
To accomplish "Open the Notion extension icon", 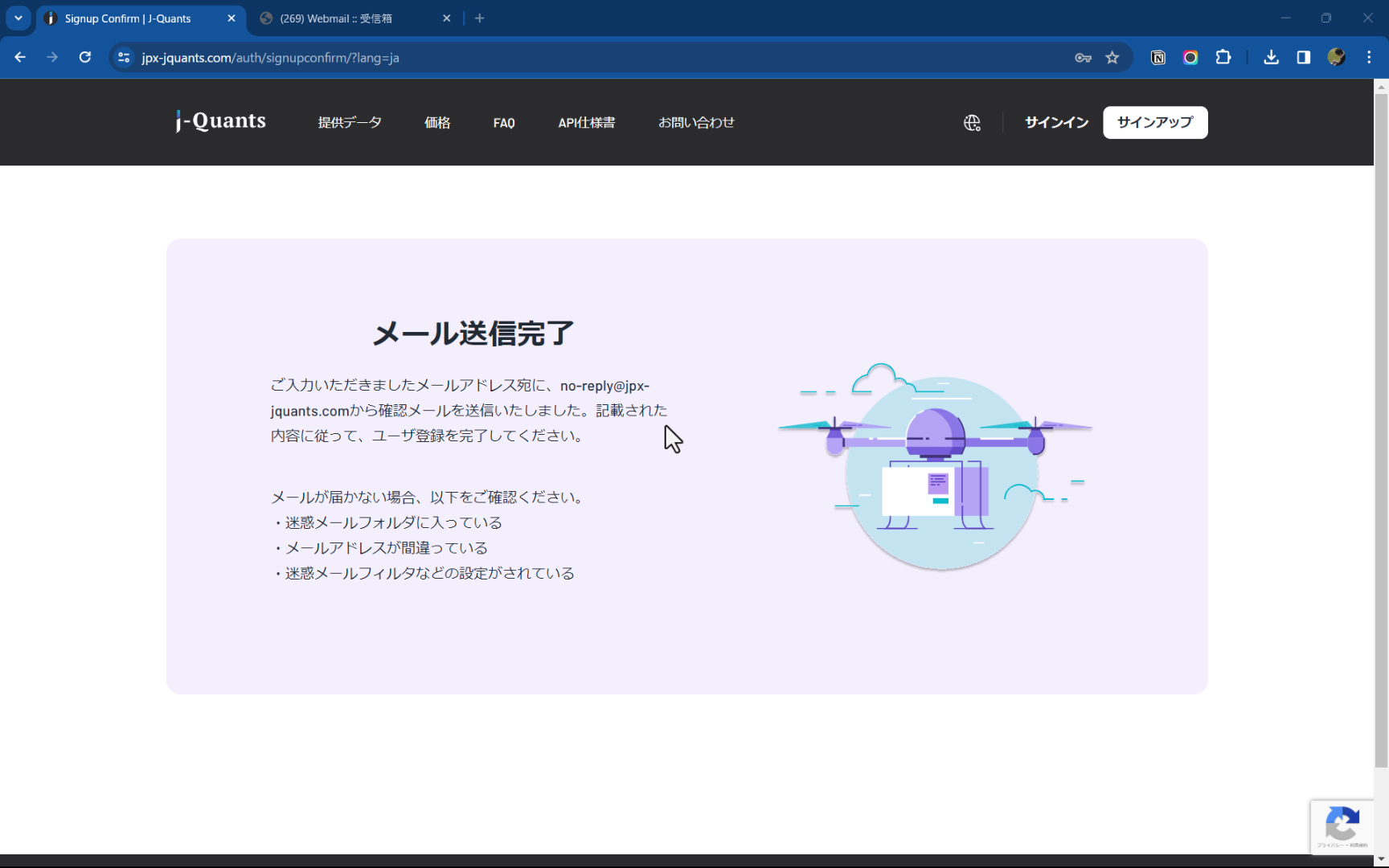I will click(x=1157, y=57).
